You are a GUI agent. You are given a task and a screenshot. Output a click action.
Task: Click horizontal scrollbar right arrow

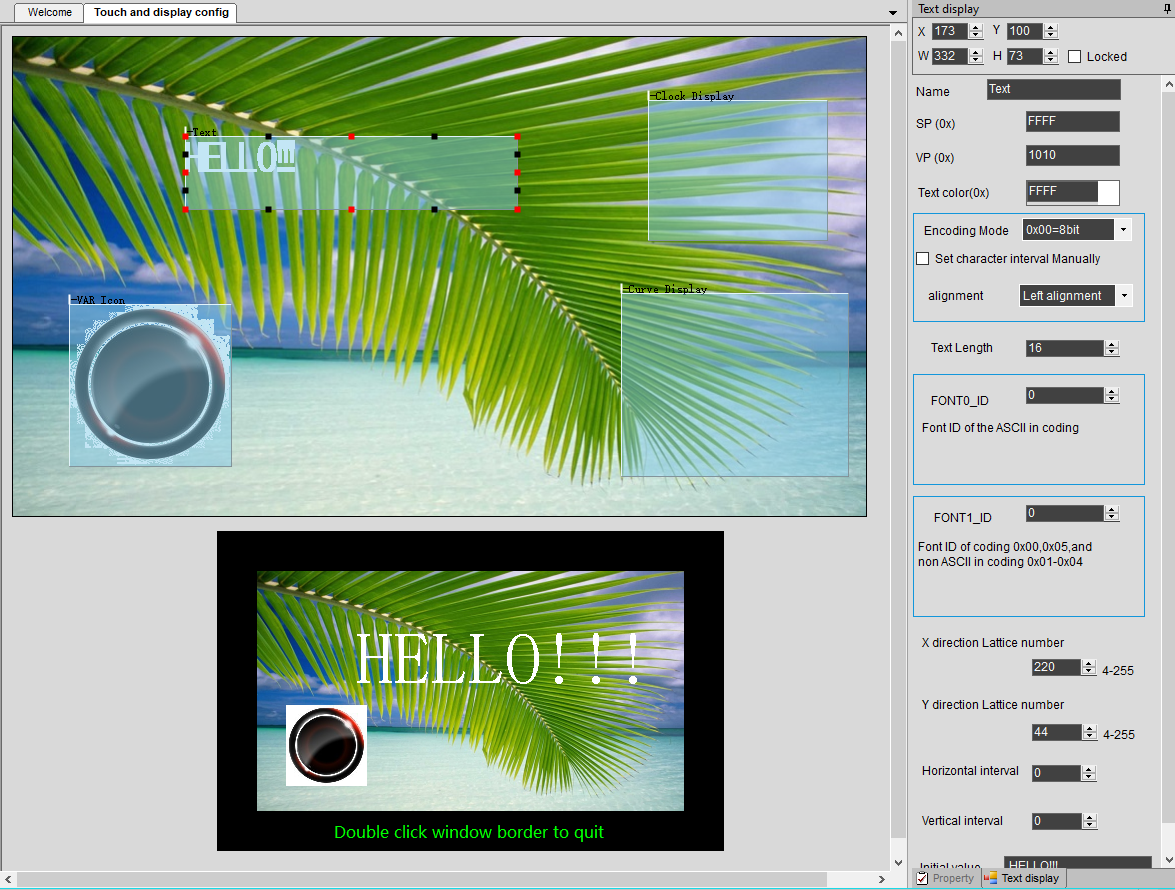(x=881, y=880)
